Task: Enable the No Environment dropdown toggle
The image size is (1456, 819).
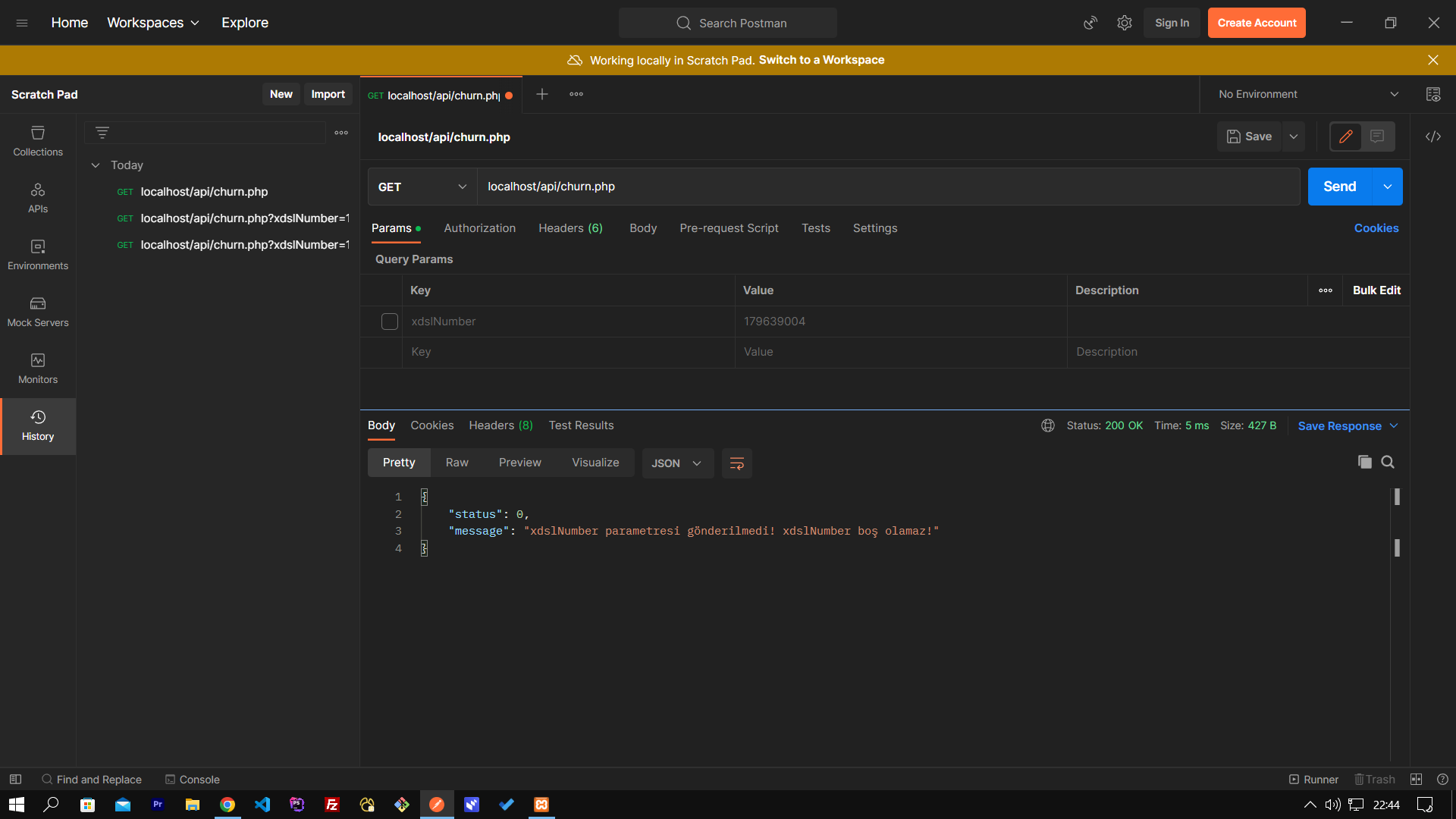Action: 1396,94
